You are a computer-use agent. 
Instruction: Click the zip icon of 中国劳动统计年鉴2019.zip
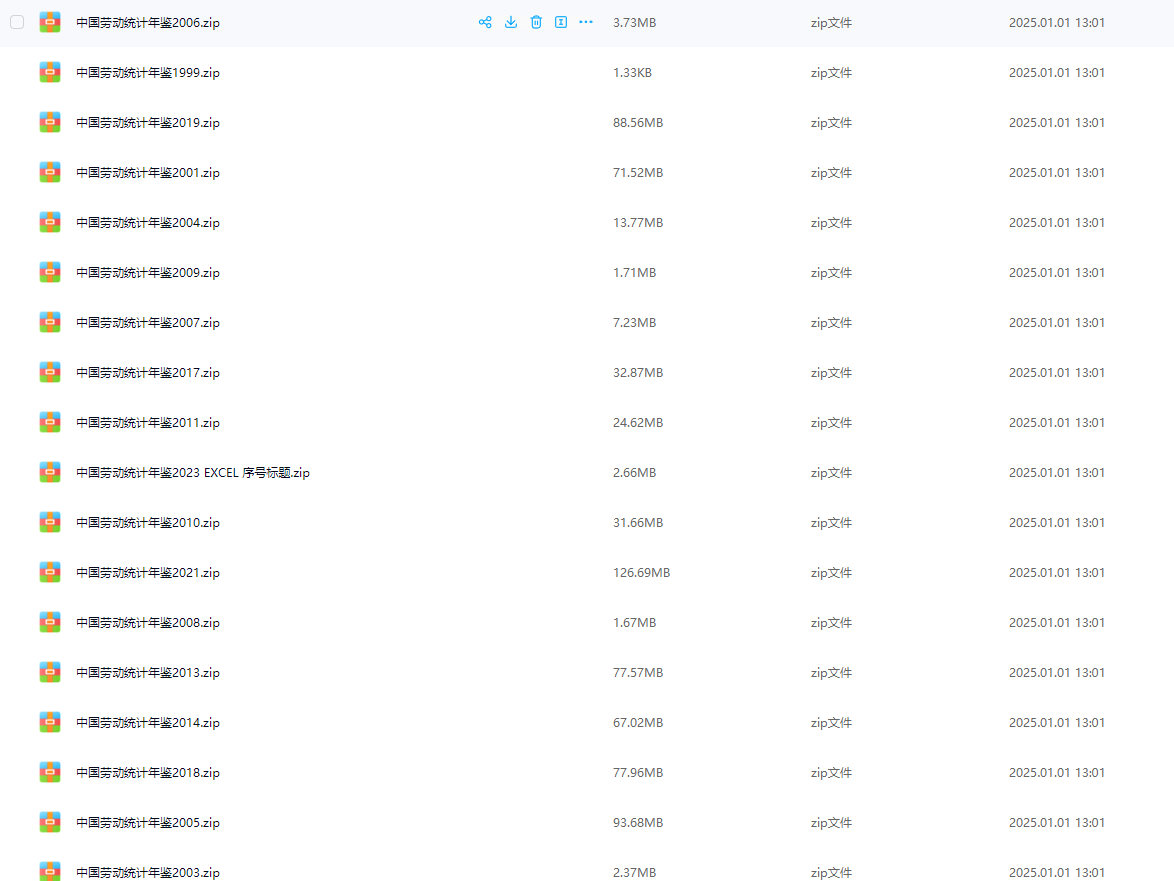point(50,123)
